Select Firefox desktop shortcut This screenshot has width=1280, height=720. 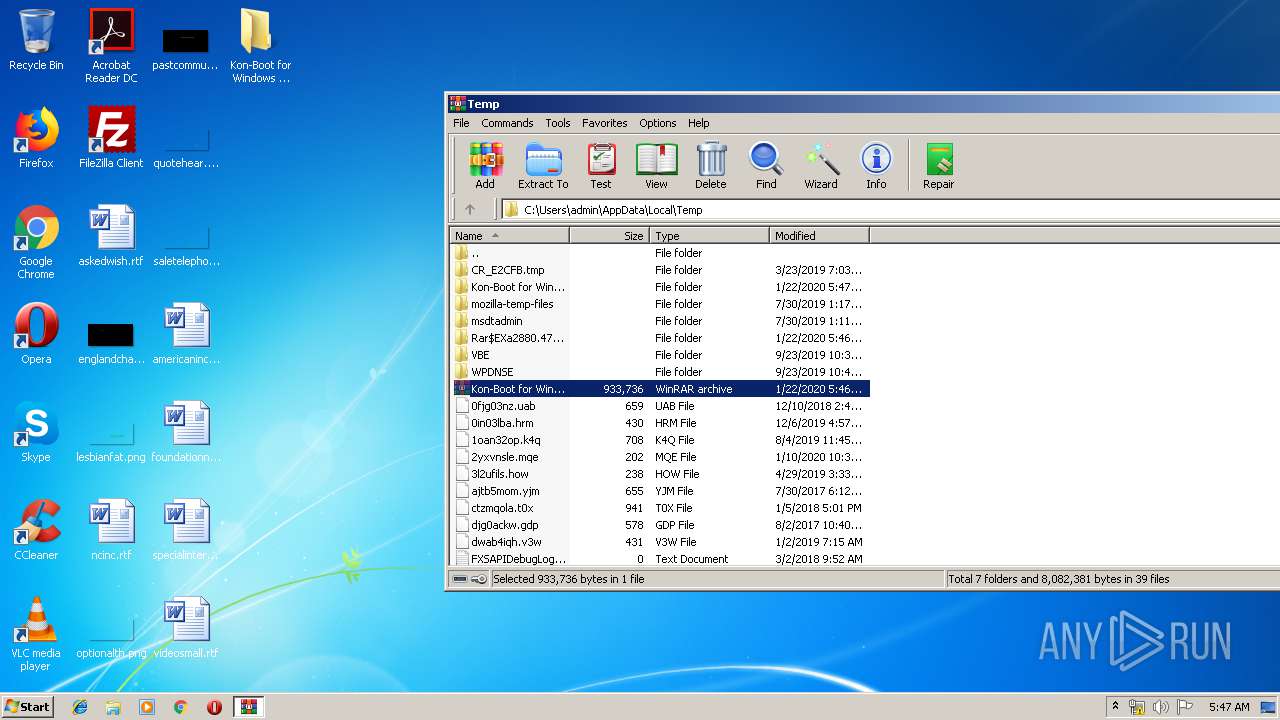point(36,138)
